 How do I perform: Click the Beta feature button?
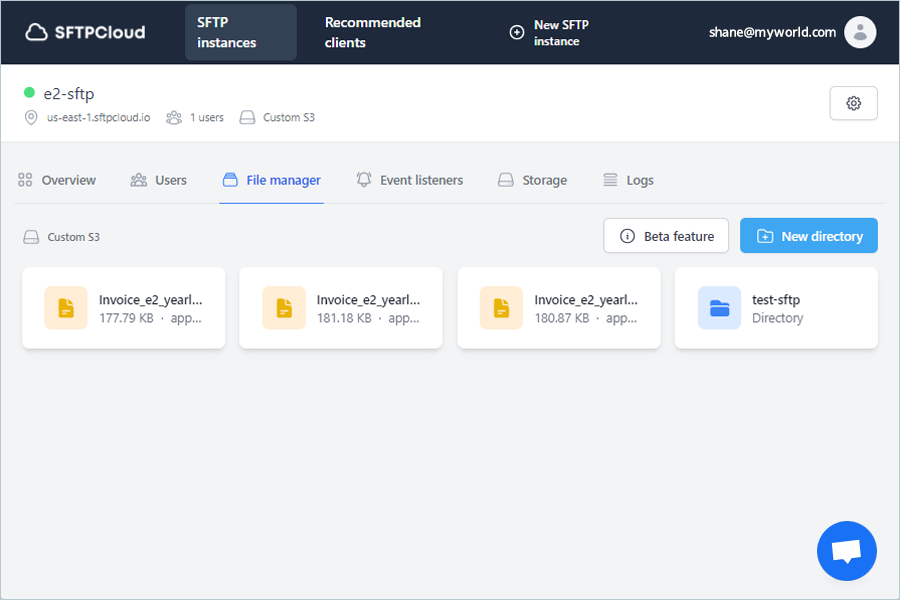666,236
